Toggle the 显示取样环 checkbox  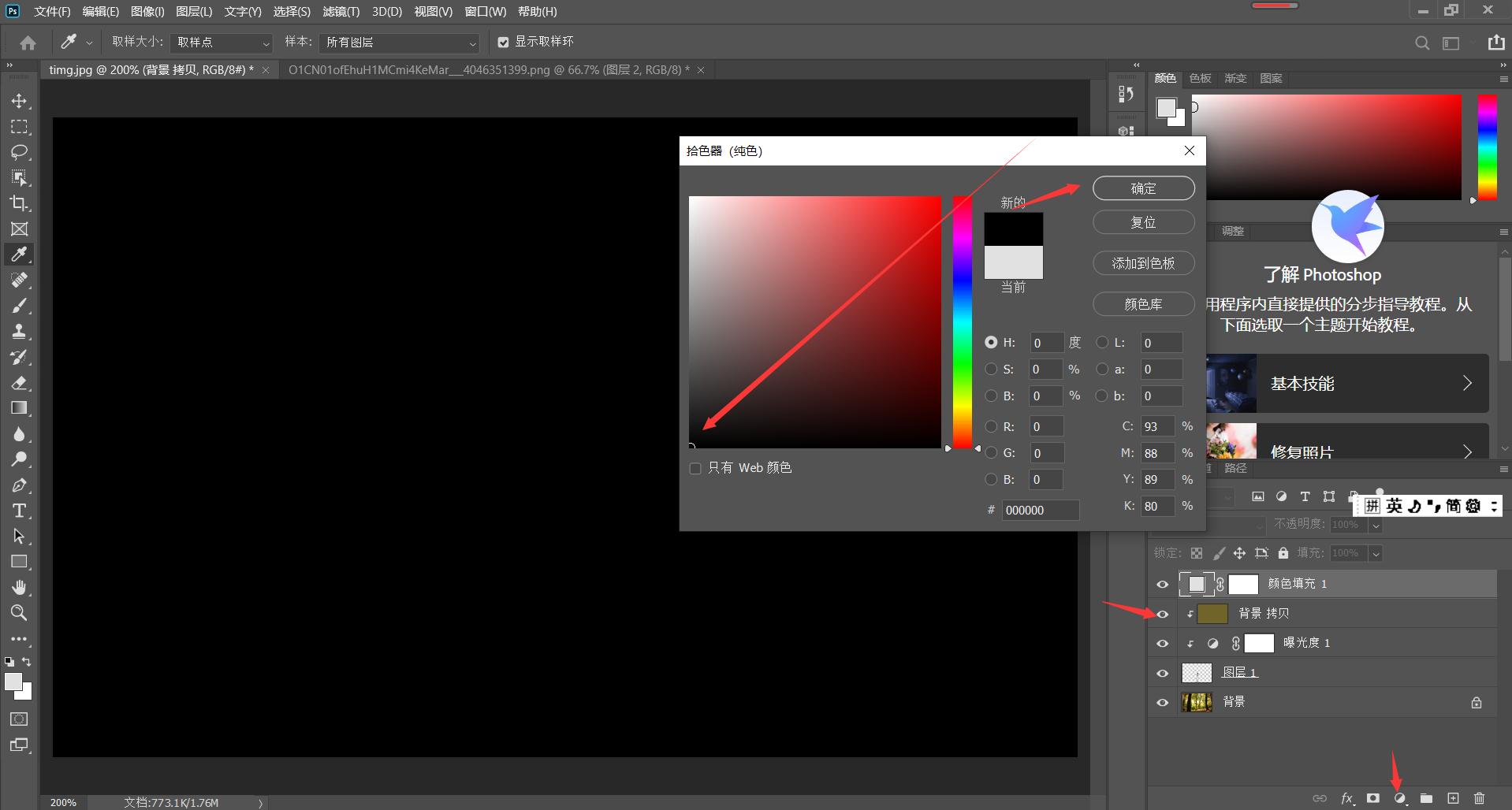pos(503,43)
